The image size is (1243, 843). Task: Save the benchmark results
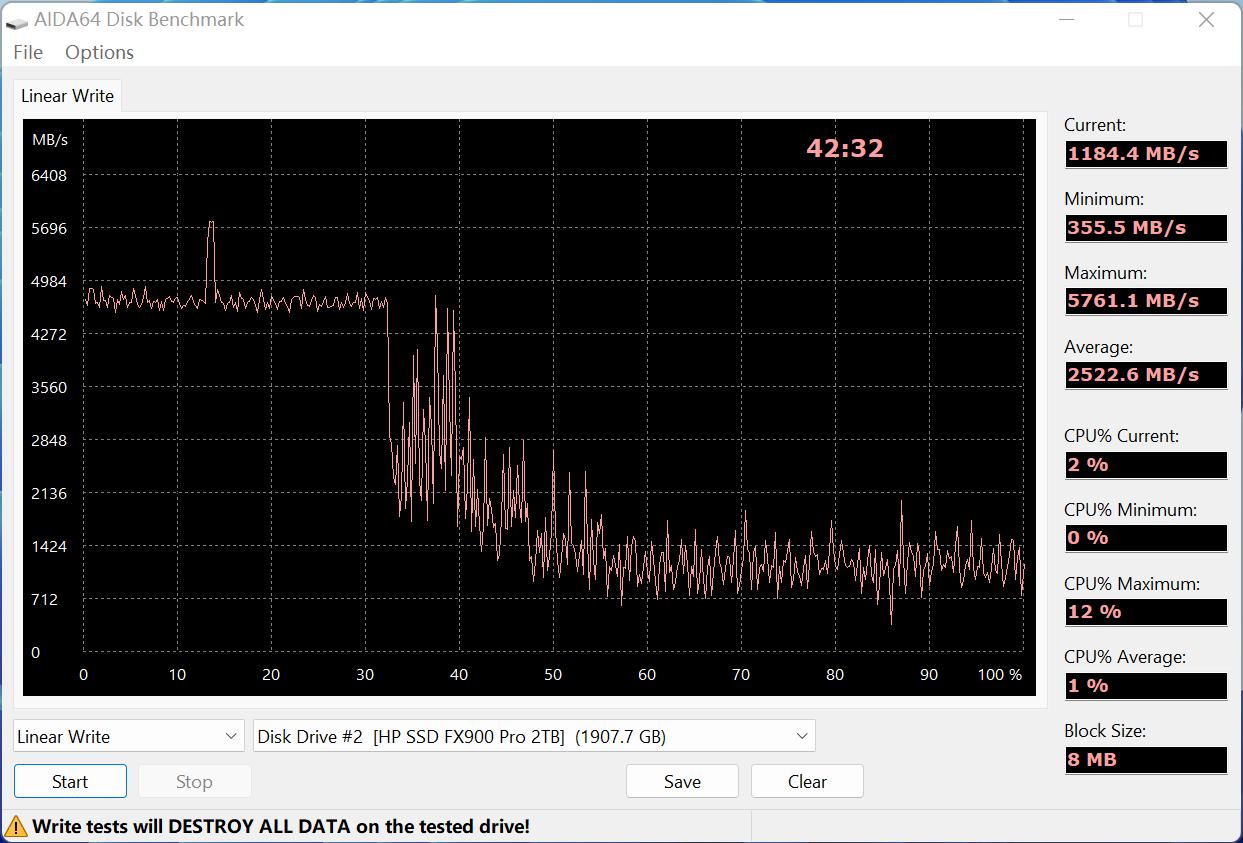click(x=682, y=781)
